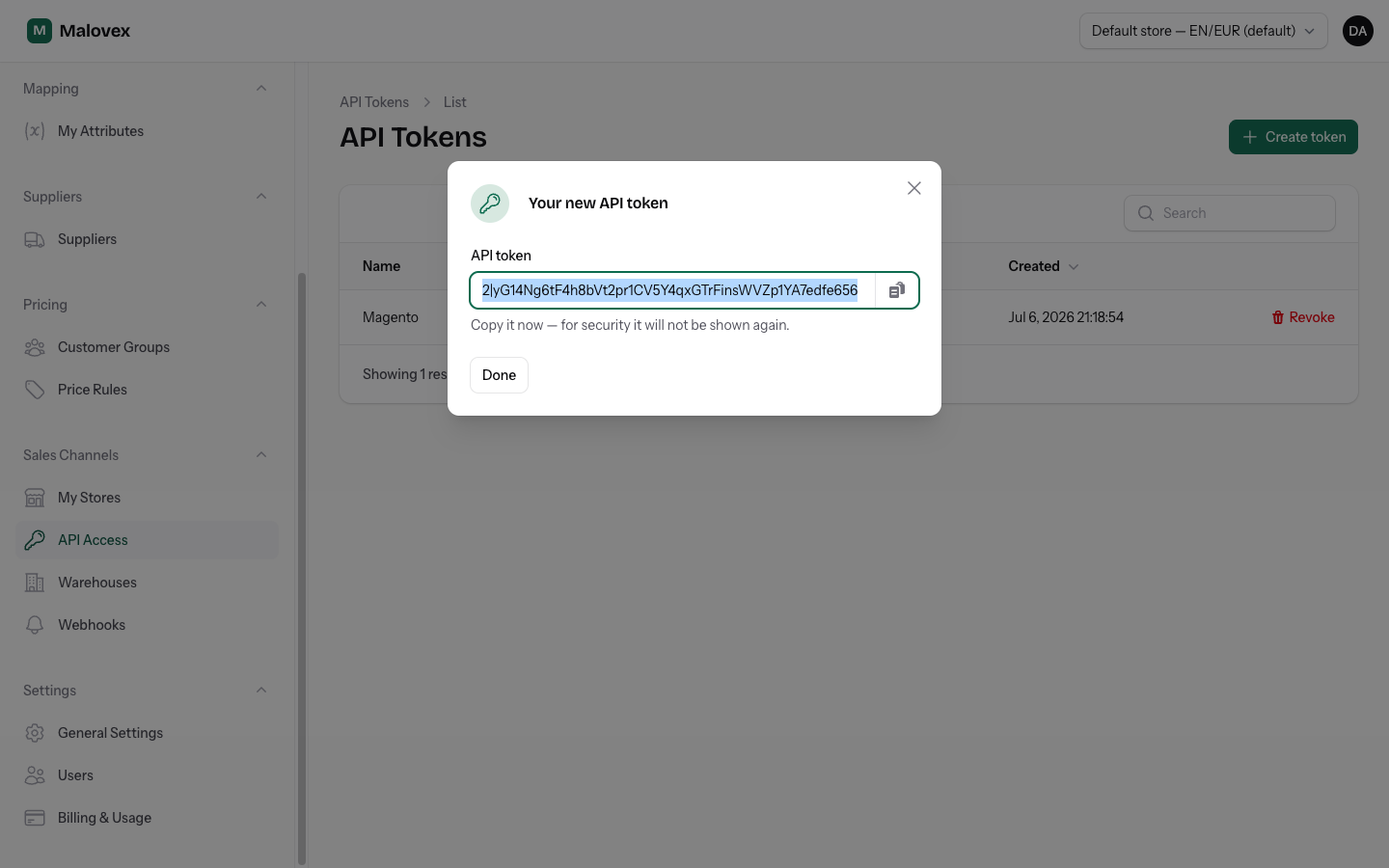Open My Stores page
Image resolution: width=1389 pixels, height=868 pixels.
(x=147, y=498)
